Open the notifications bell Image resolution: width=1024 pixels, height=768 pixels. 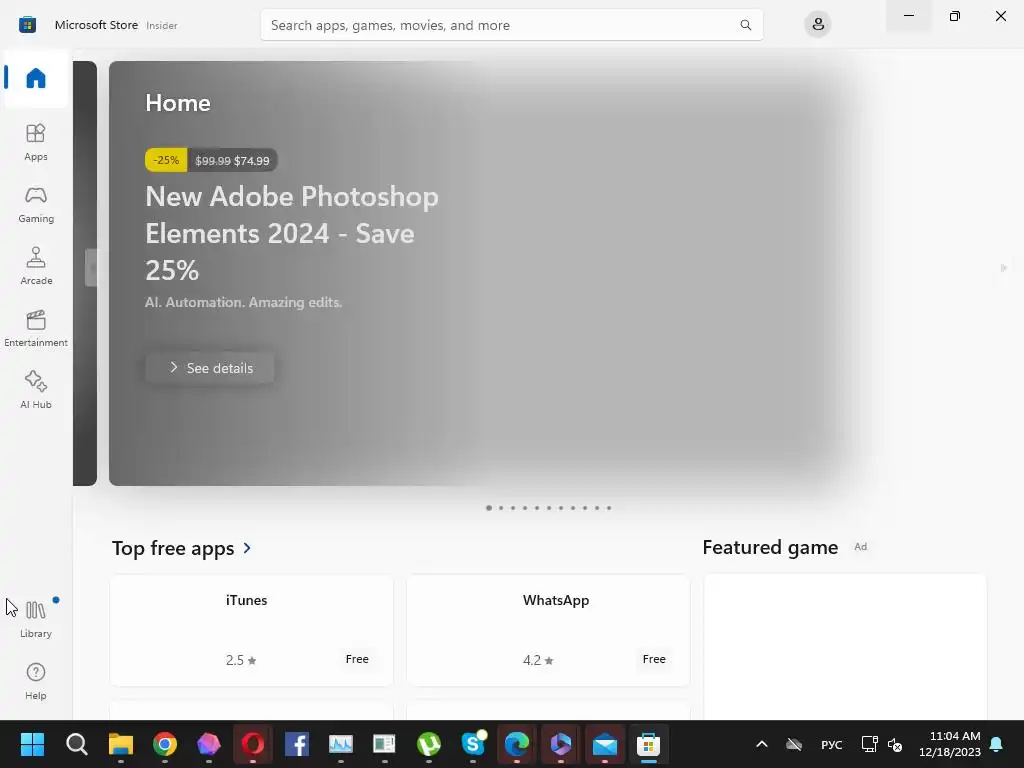pos(997,744)
